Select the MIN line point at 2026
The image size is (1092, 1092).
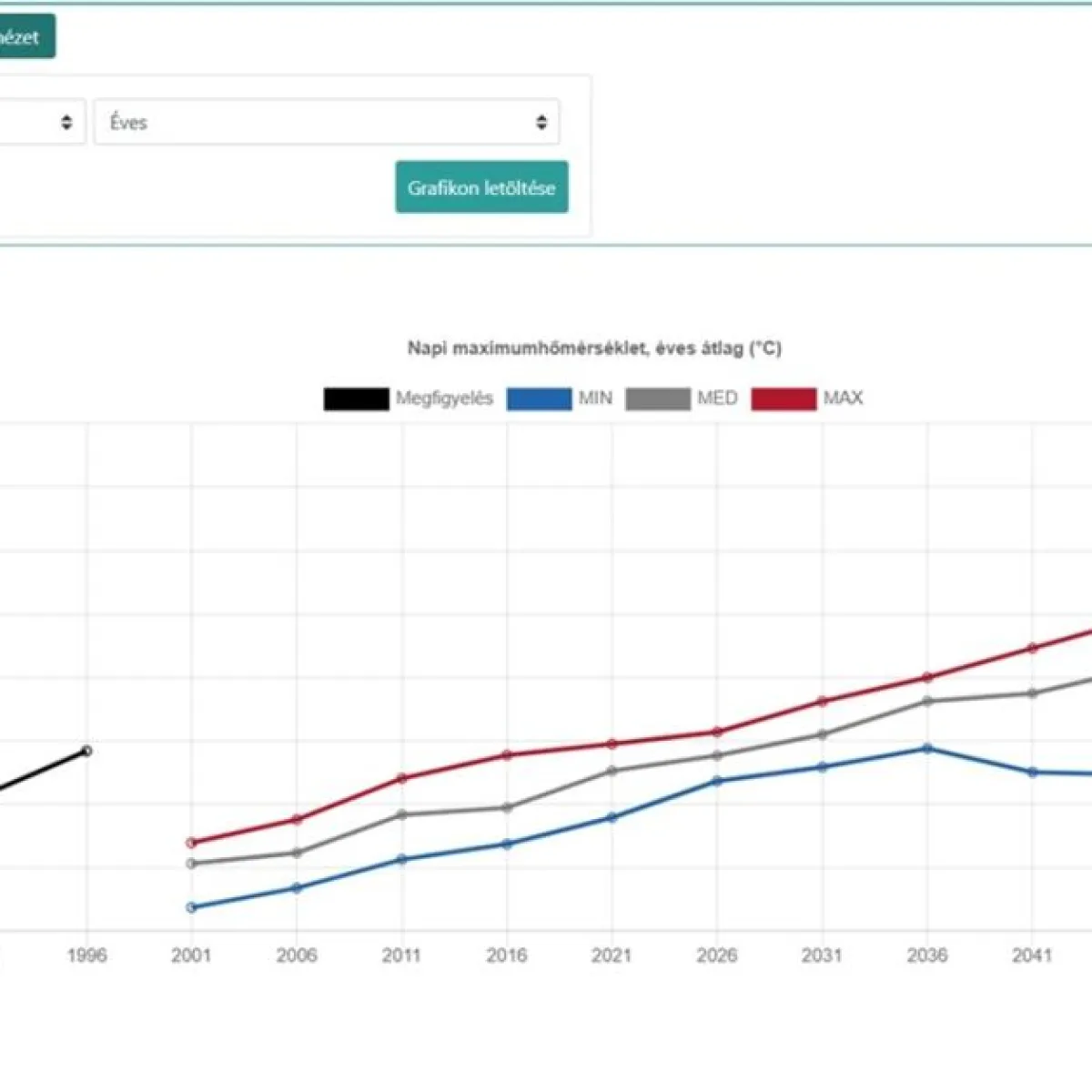(717, 781)
